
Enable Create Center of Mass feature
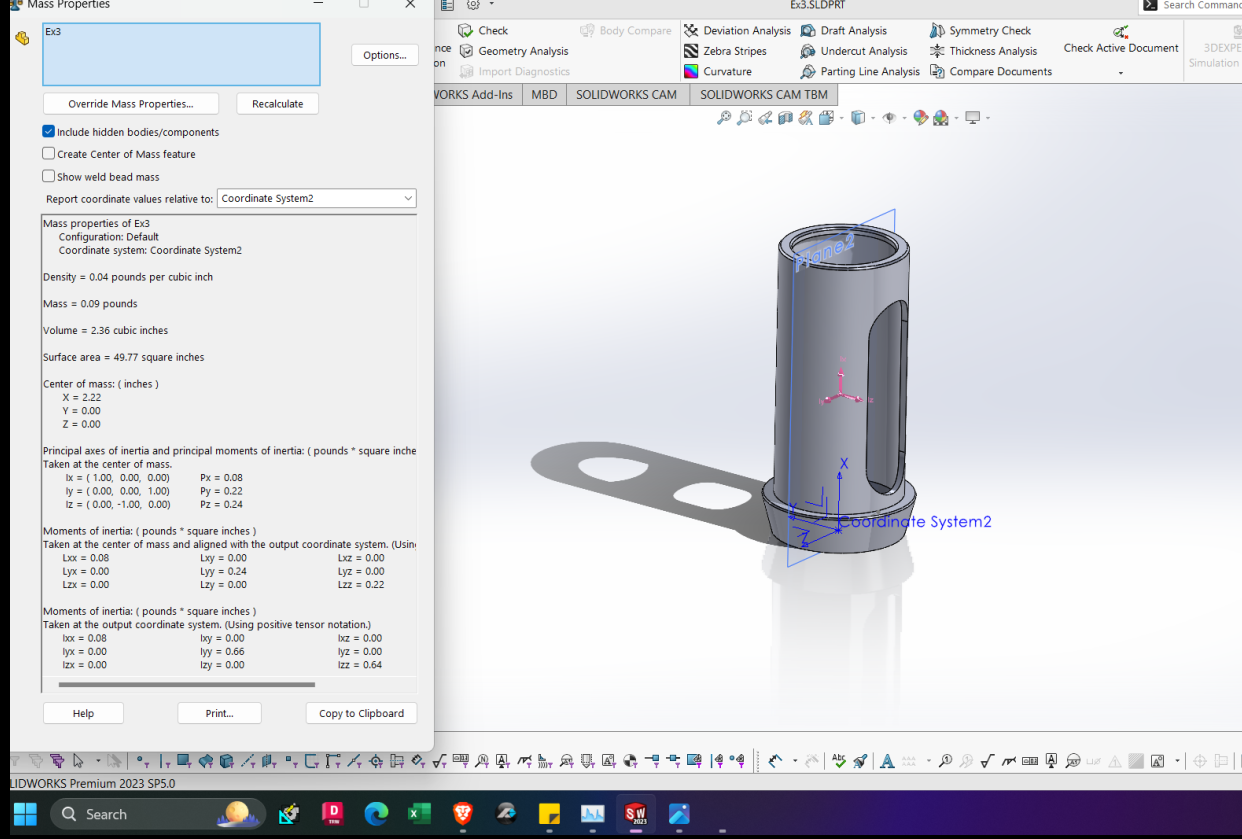(48, 153)
